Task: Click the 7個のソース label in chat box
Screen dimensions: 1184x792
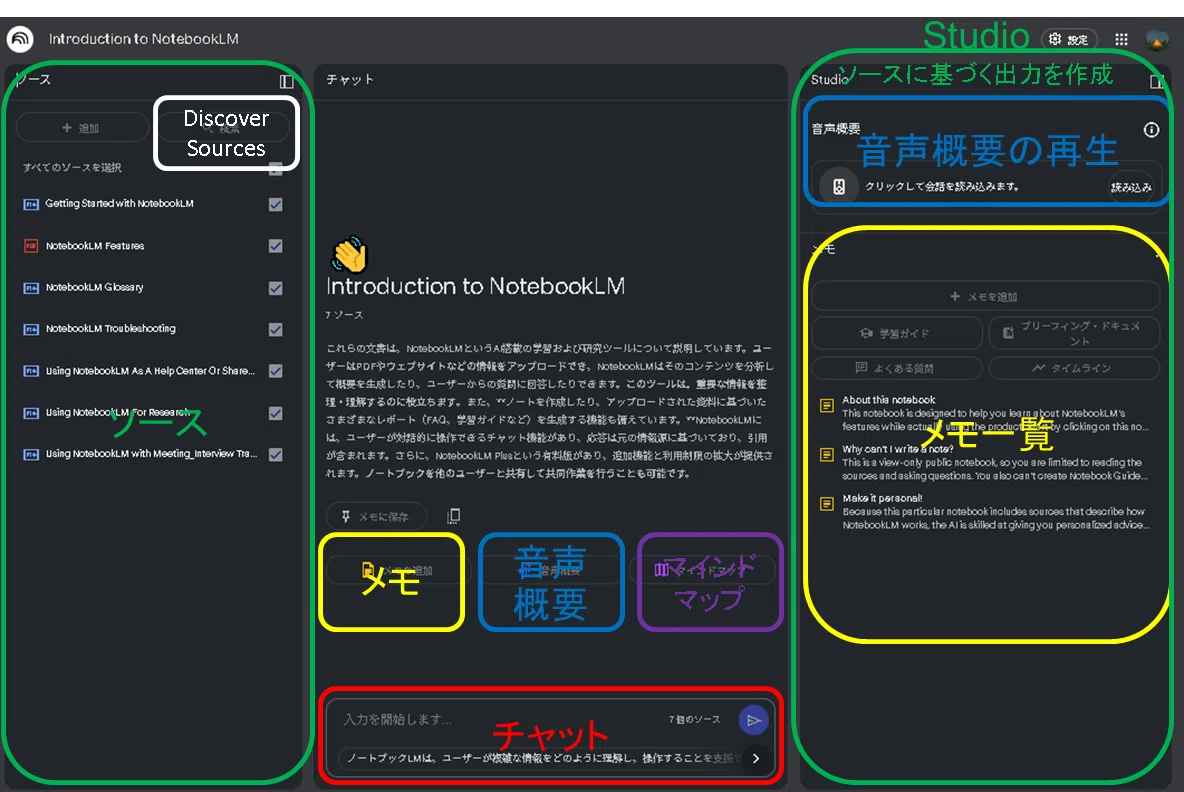Action: coord(694,720)
